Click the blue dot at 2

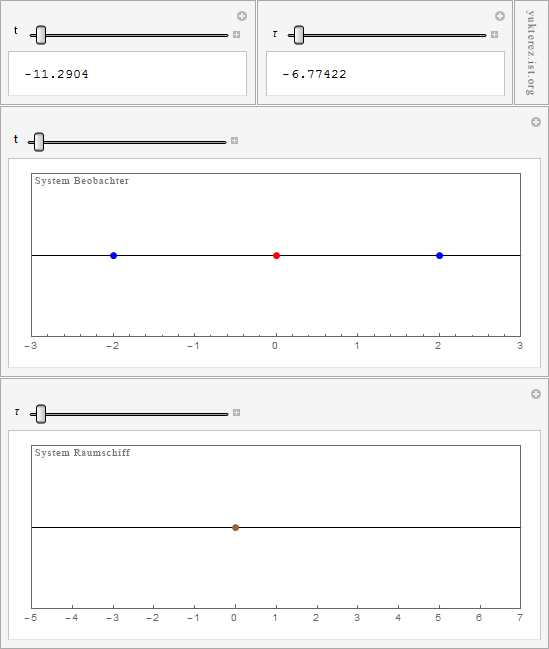tap(439, 256)
